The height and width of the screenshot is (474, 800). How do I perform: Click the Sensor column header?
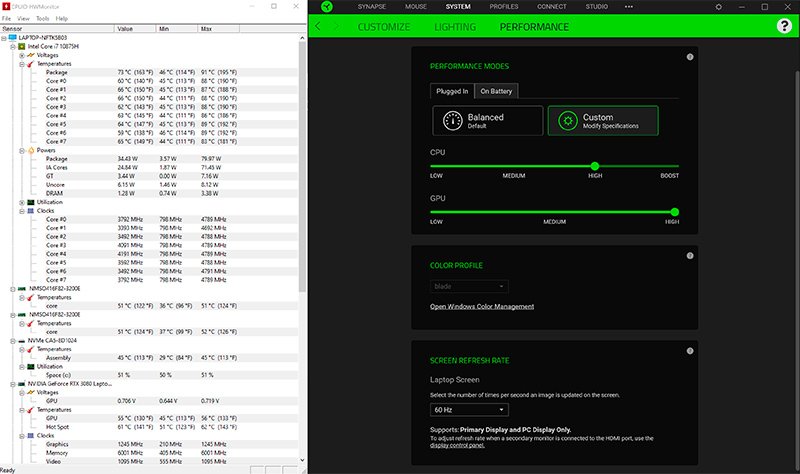coord(57,29)
